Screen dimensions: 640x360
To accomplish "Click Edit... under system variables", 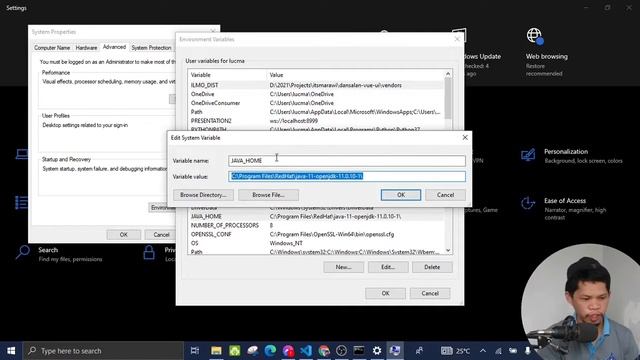I will pyautogui.click(x=388, y=267).
